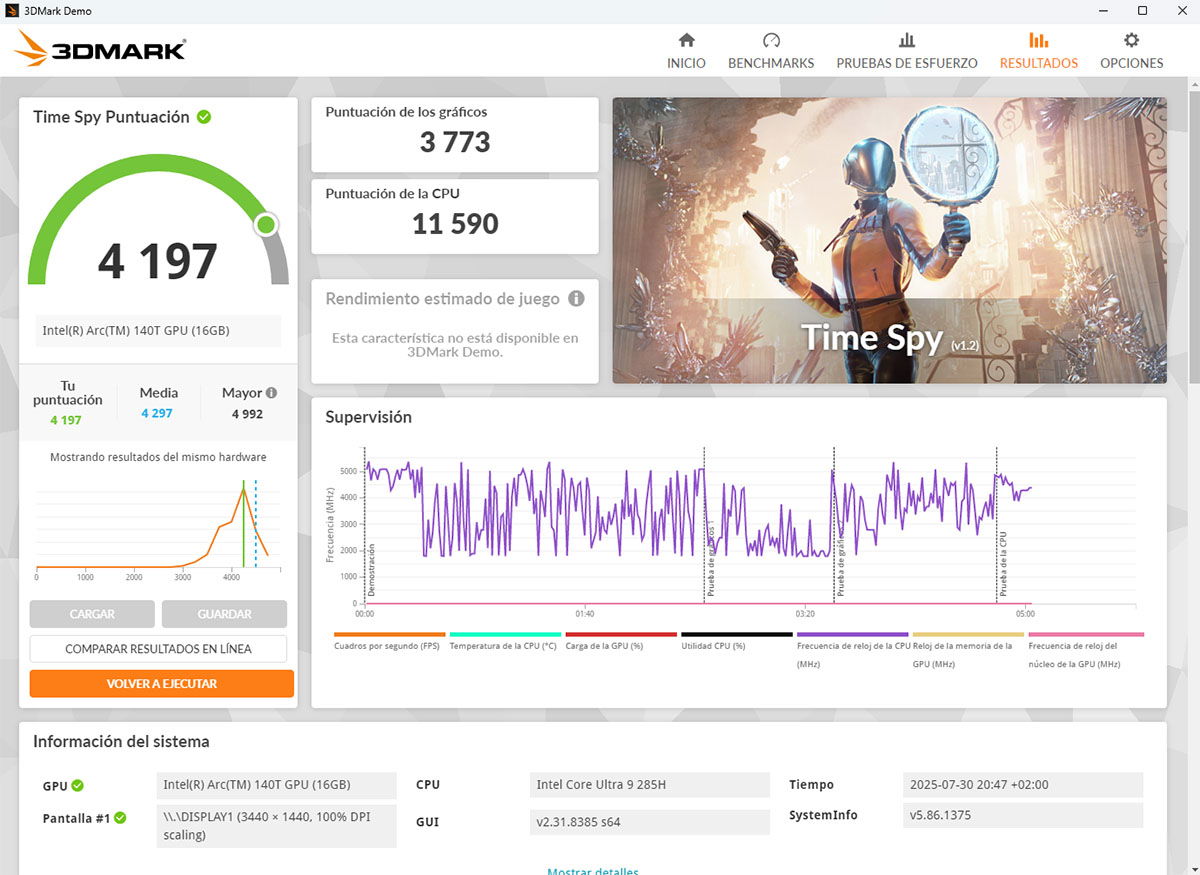Click the large 4 197 gauge score
This screenshot has width=1200, height=875.
(x=158, y=261)
